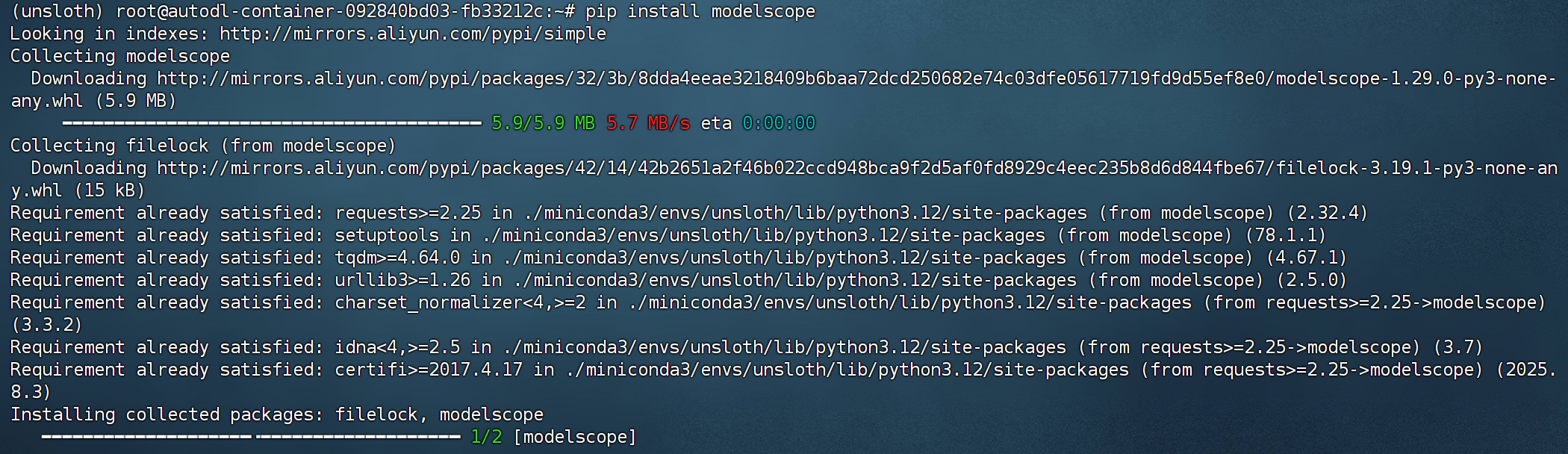
Task: Click version "(3.7)" on idna line
Action: tap(1458, 348)
